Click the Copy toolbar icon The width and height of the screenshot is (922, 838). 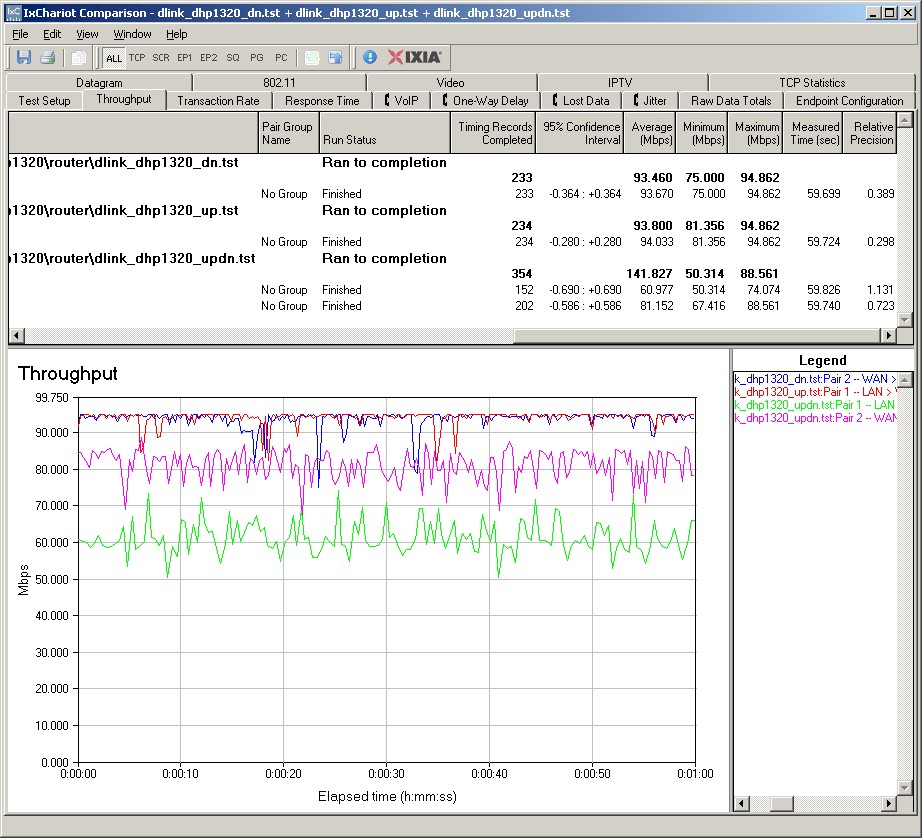(x=78, y=57)
